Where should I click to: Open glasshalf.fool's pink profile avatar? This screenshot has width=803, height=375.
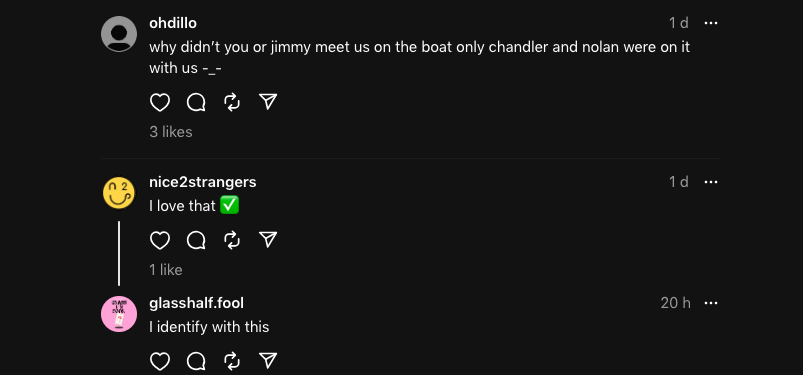119,314
